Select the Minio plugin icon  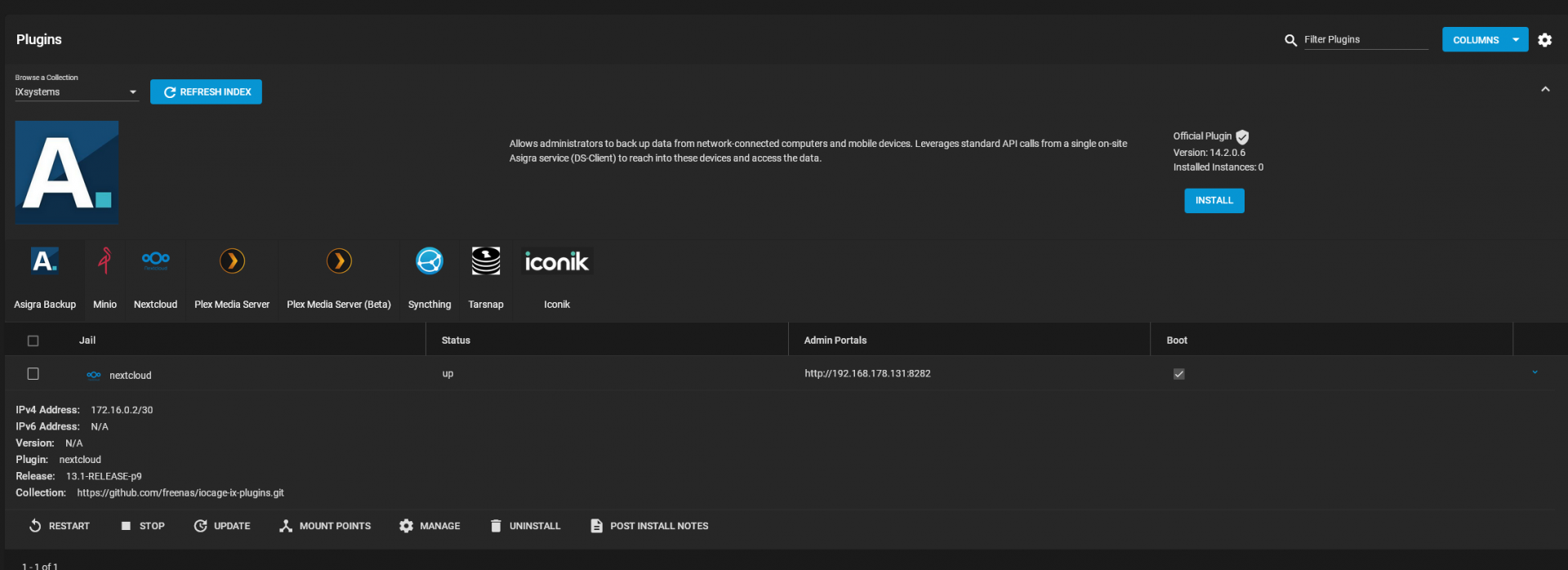point(105,261)
